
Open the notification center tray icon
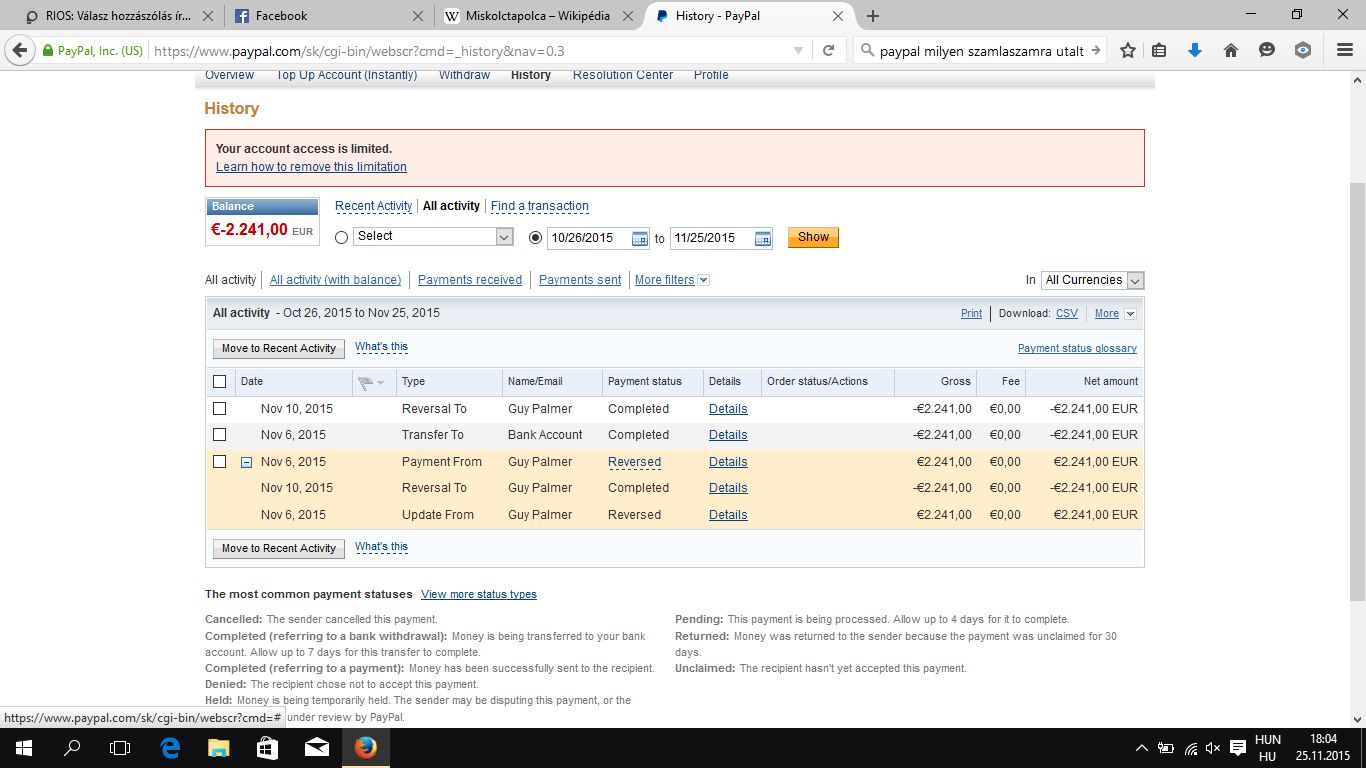coord(1237,747)
